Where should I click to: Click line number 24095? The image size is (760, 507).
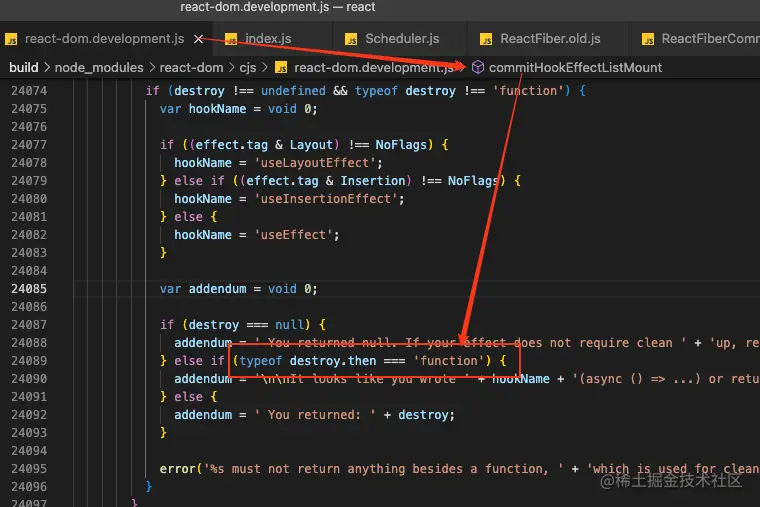[29, 469]
